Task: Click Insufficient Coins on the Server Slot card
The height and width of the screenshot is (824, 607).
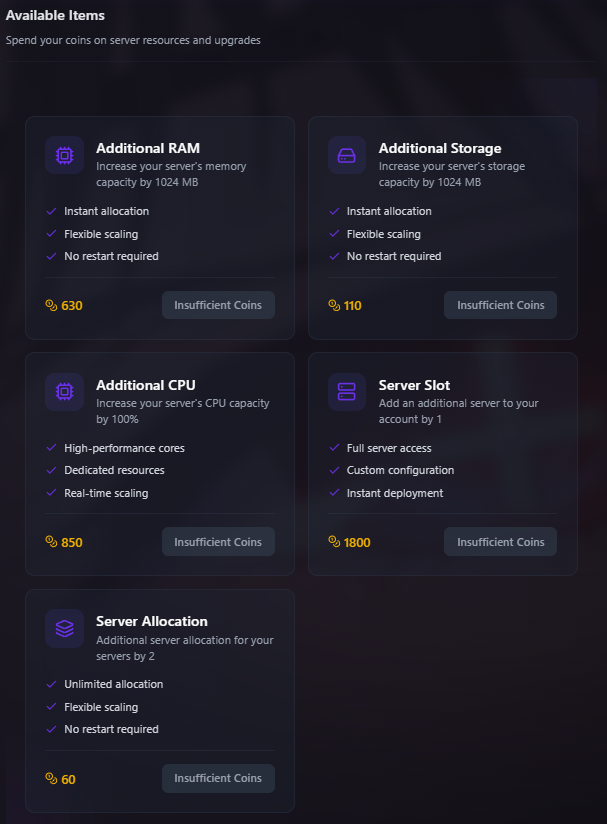Action: click(500, 542)
